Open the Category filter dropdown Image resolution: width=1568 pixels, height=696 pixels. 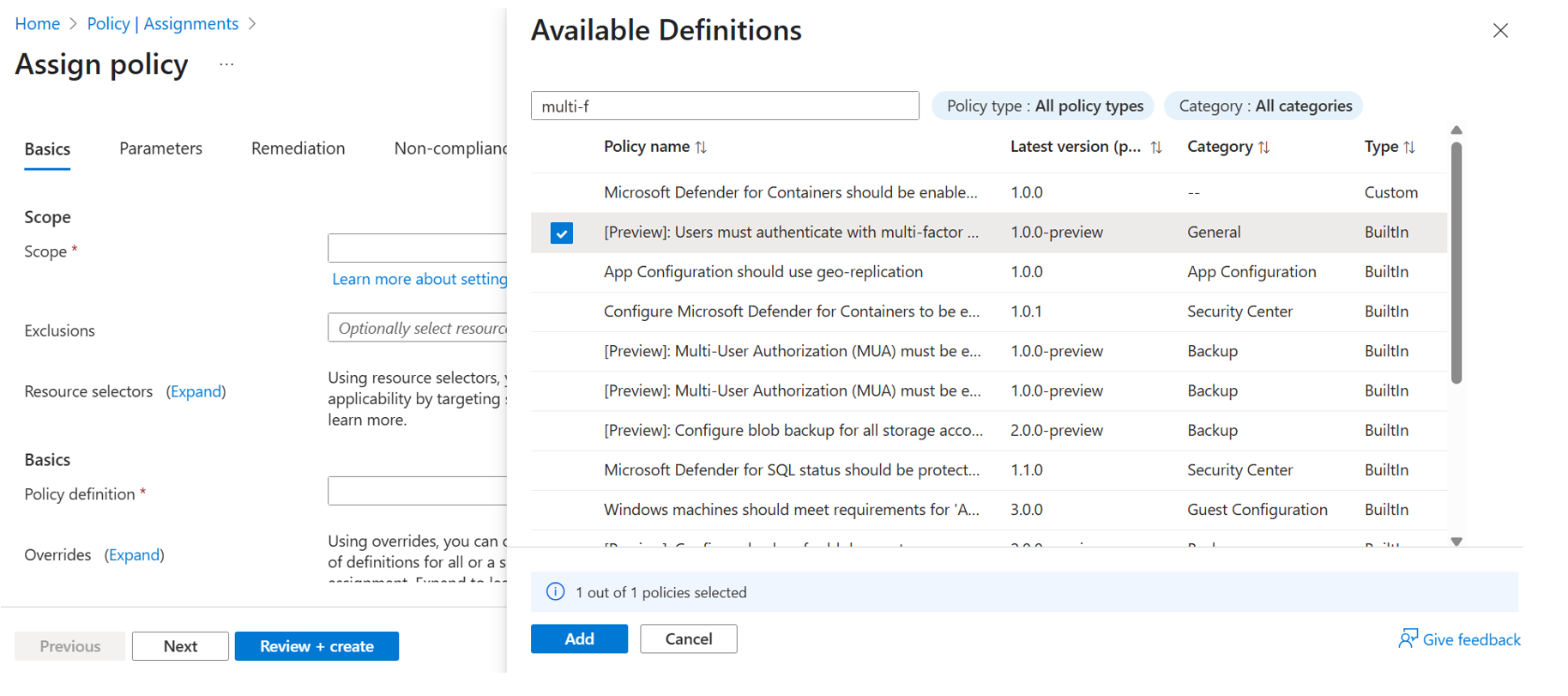[x=1263, y=106]
